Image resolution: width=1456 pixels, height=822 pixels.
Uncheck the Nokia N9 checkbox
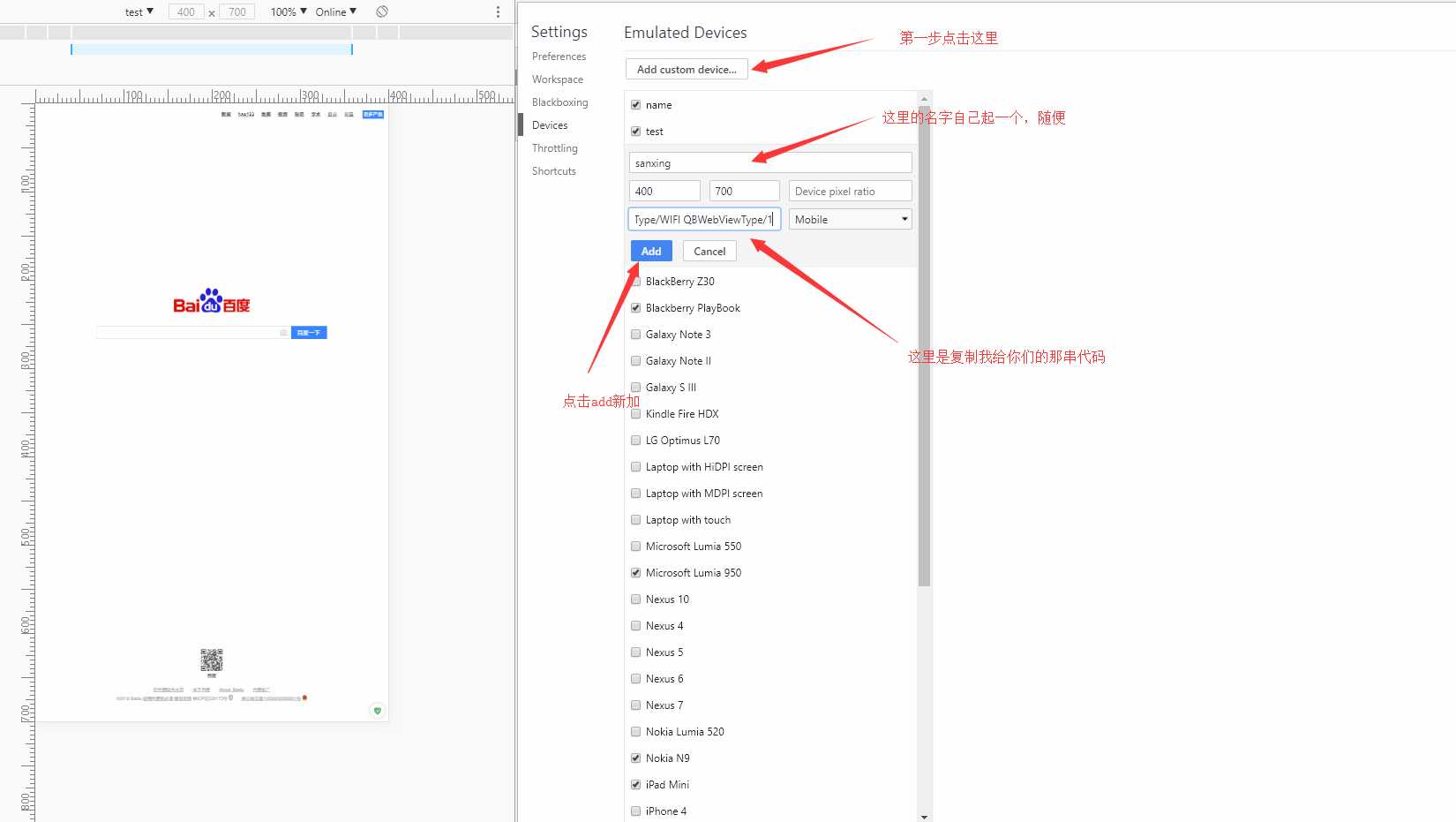tap(635, 758)
